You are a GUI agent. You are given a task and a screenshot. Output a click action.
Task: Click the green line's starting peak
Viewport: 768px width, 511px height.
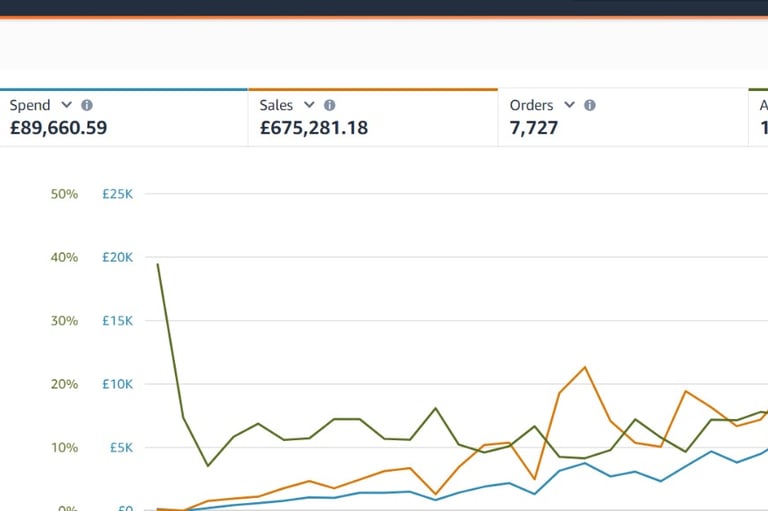158,264
